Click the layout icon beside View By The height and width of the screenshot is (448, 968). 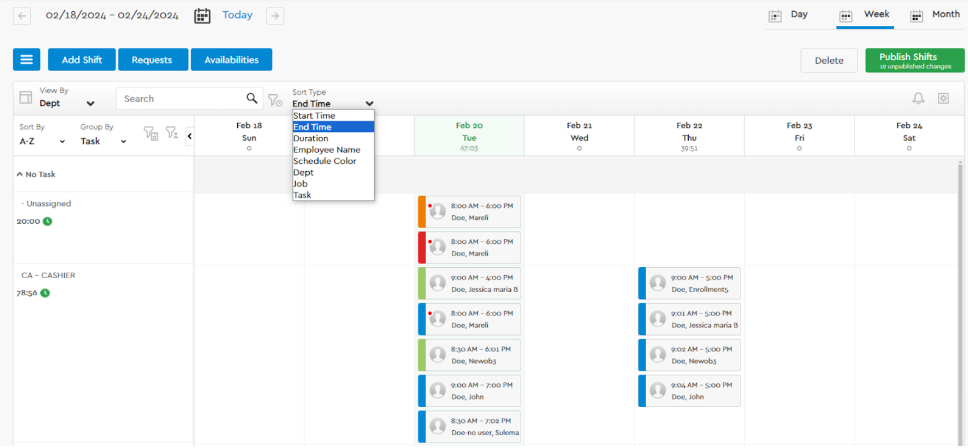click(x=25, y=97)
